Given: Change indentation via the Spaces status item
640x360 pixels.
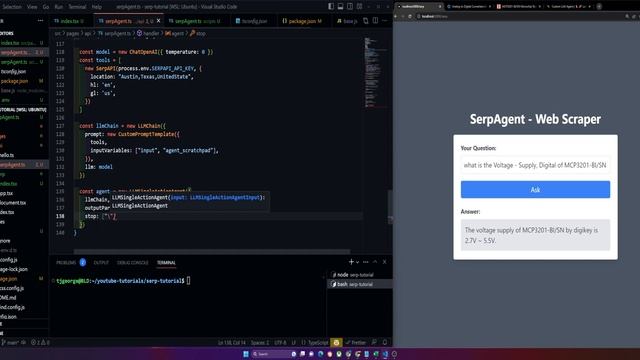Looking at the screenshot, I should point(260,342).
